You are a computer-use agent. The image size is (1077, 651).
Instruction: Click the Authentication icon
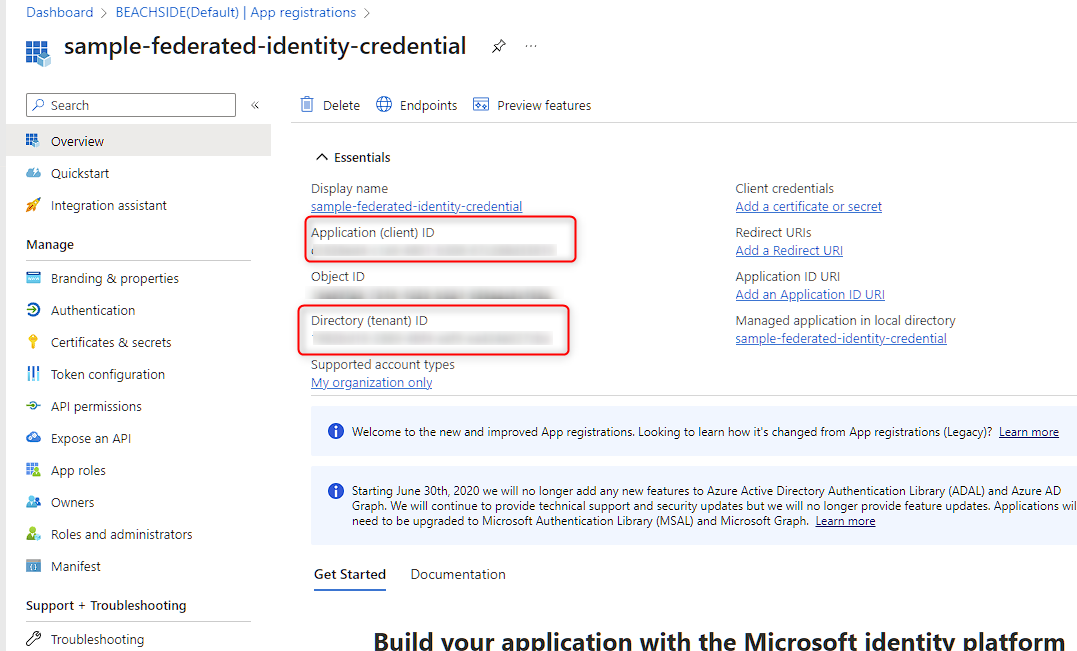coord(33,310)
